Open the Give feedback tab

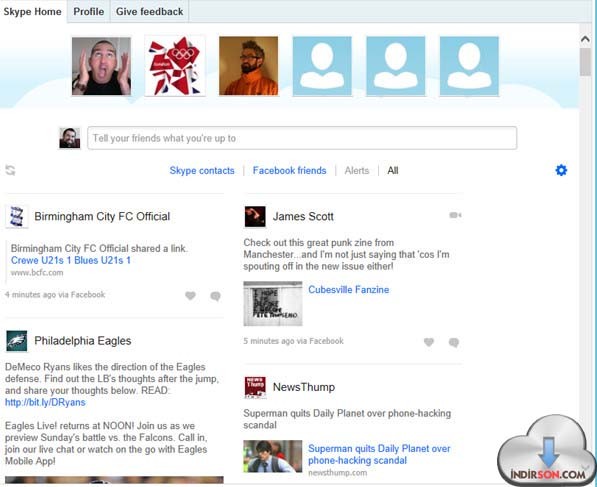click(x=150, y=11)
